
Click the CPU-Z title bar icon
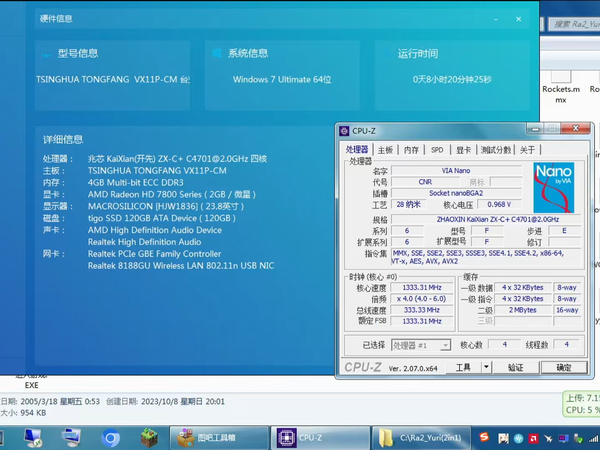coord(344,131)
